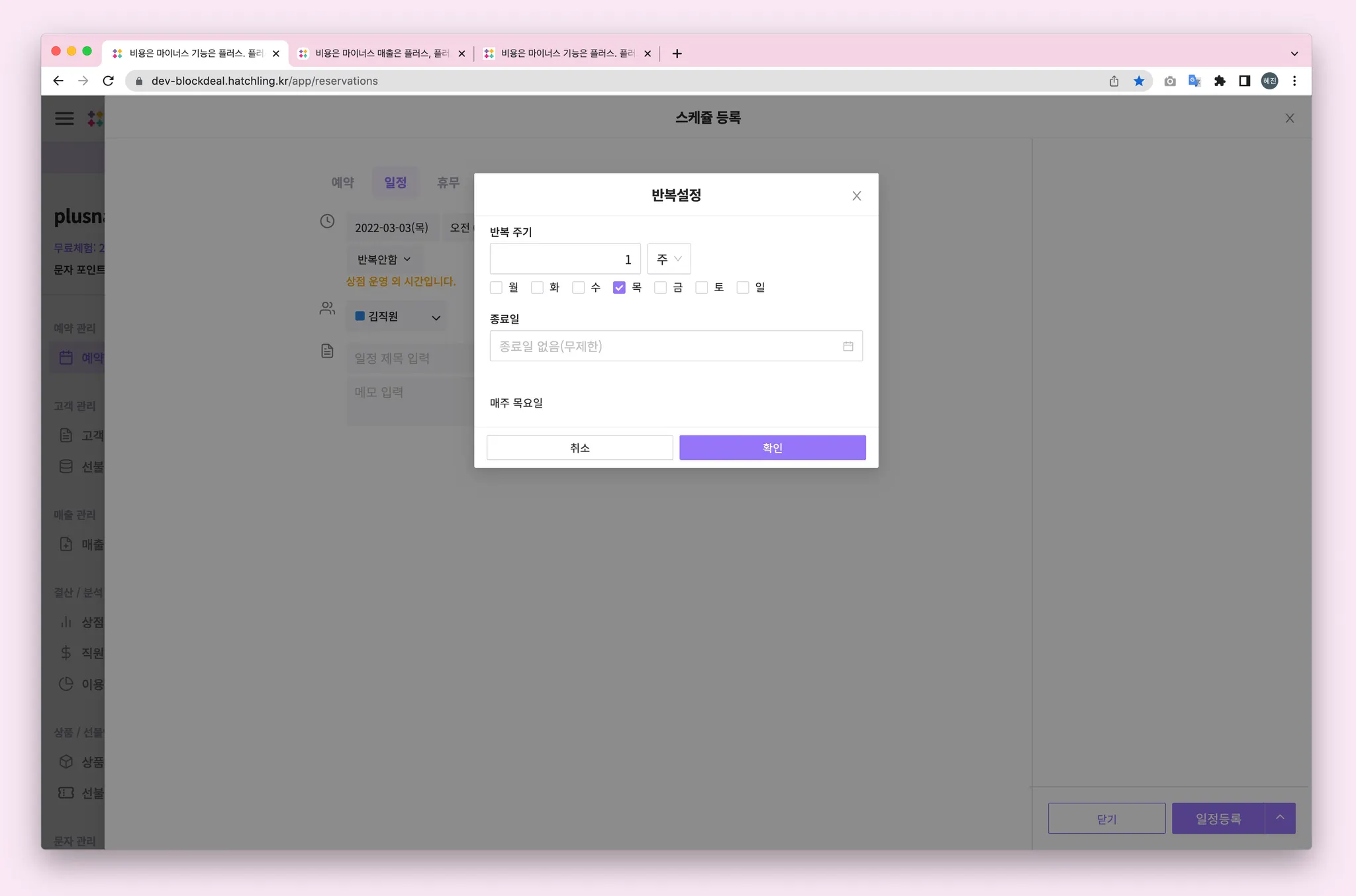The width and height of the screenshot is (1356, 896).
Task: Open the browser side panel icon
Action: (1244, 81)
